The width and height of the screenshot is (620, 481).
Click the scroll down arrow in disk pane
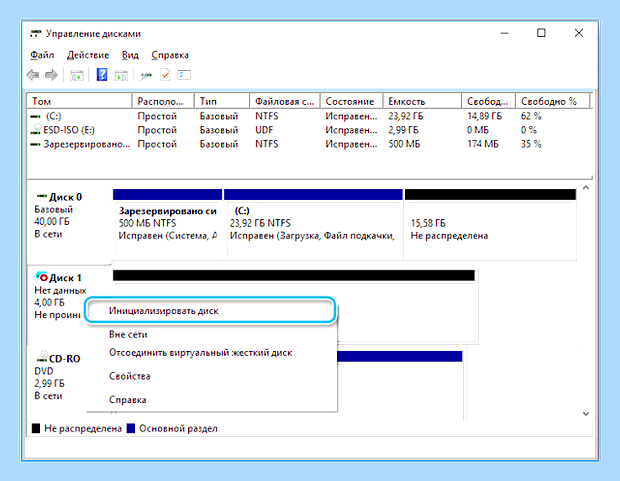pos(586,414)
